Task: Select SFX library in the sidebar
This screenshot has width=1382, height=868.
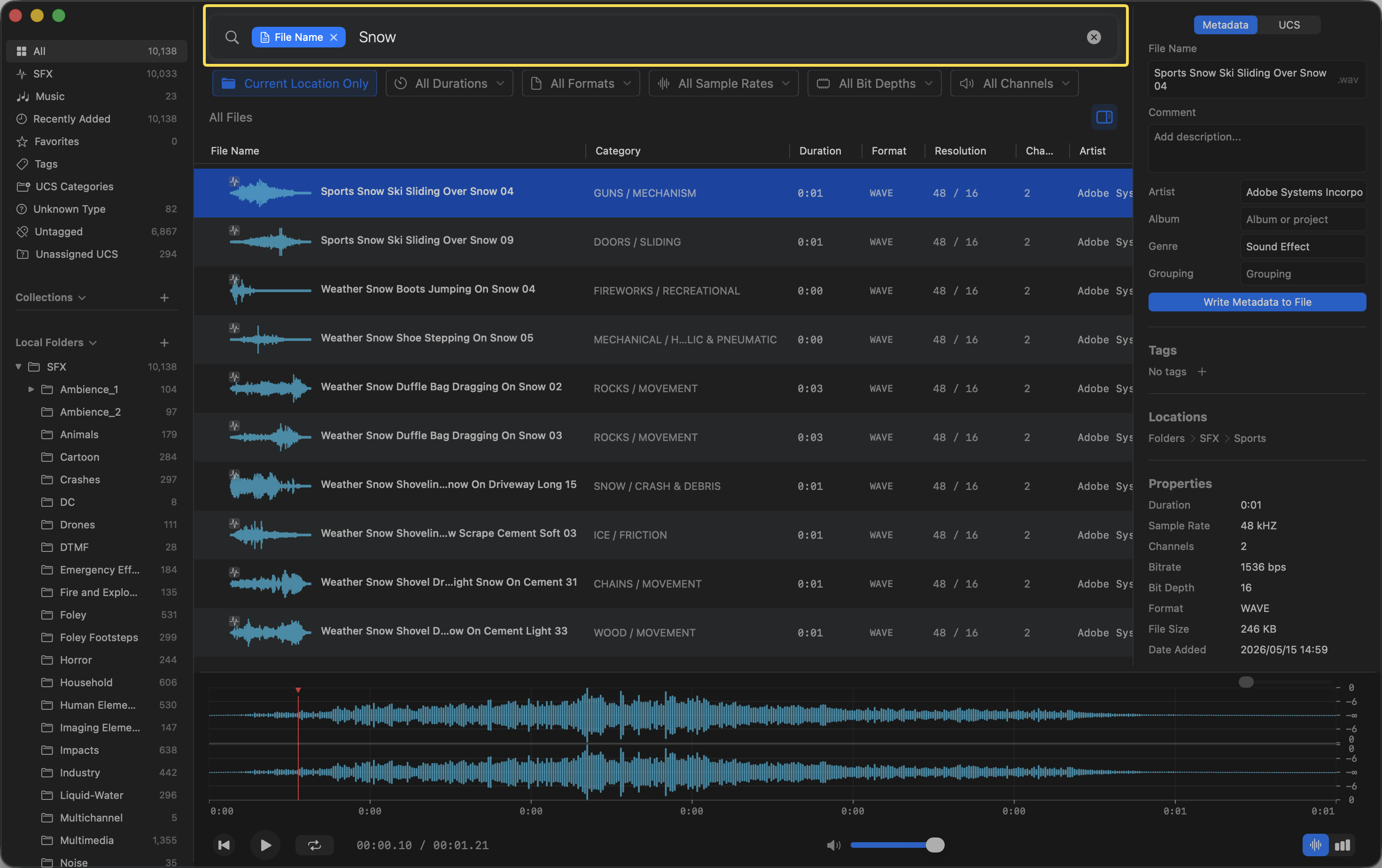Action: tap(96, 73)
